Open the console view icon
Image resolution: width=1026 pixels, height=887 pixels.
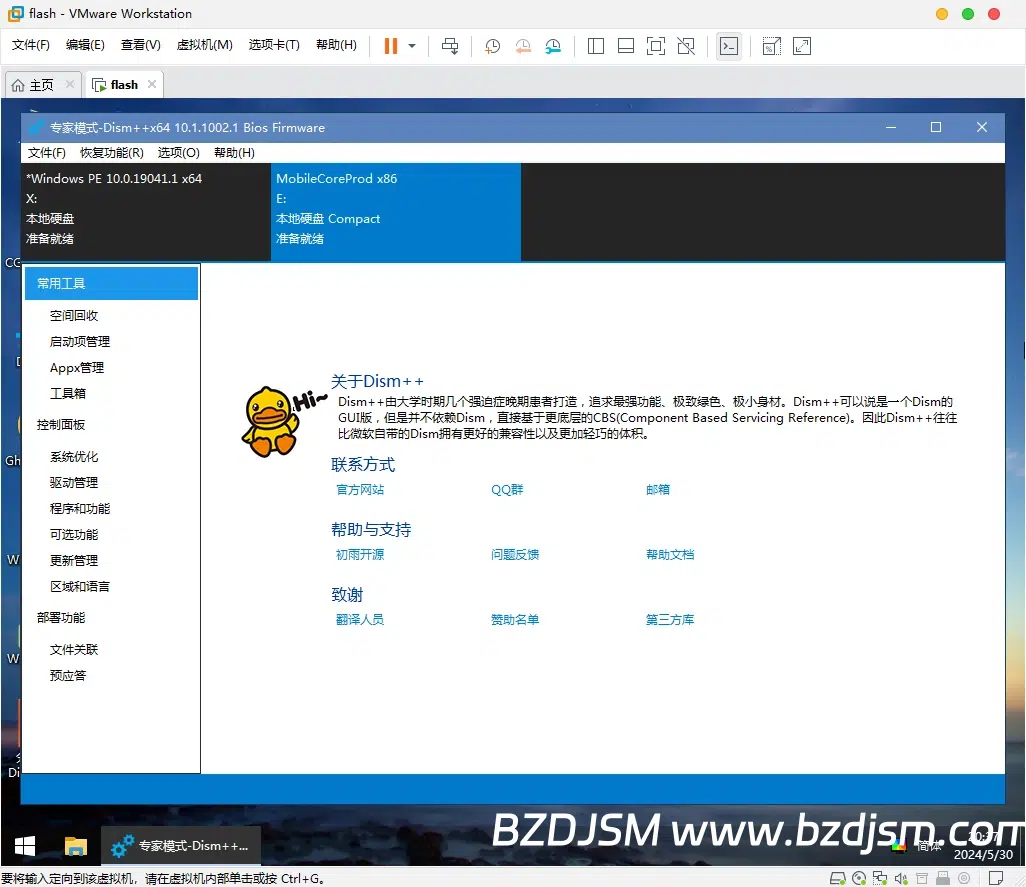point(729,46)
